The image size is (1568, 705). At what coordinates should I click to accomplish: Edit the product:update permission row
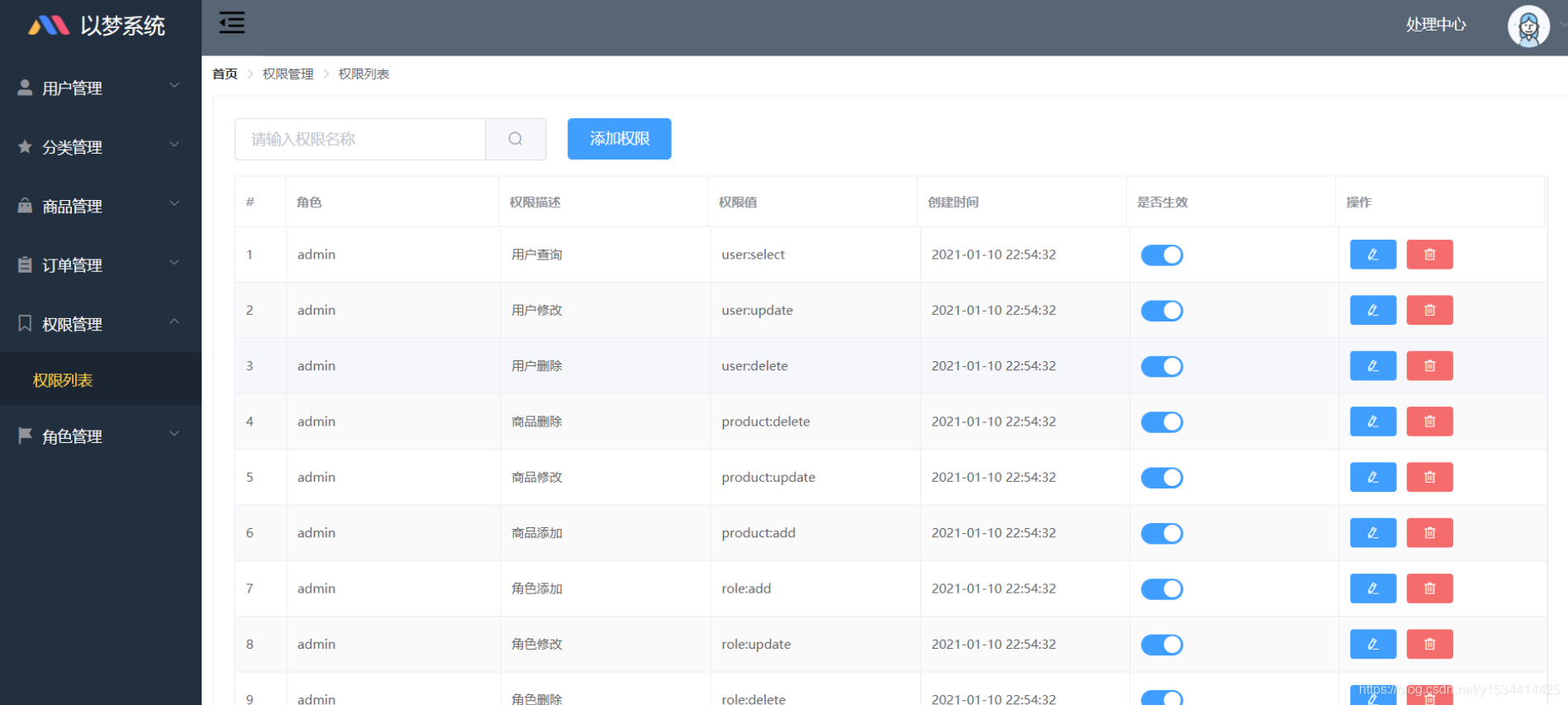pos(1373,477)
